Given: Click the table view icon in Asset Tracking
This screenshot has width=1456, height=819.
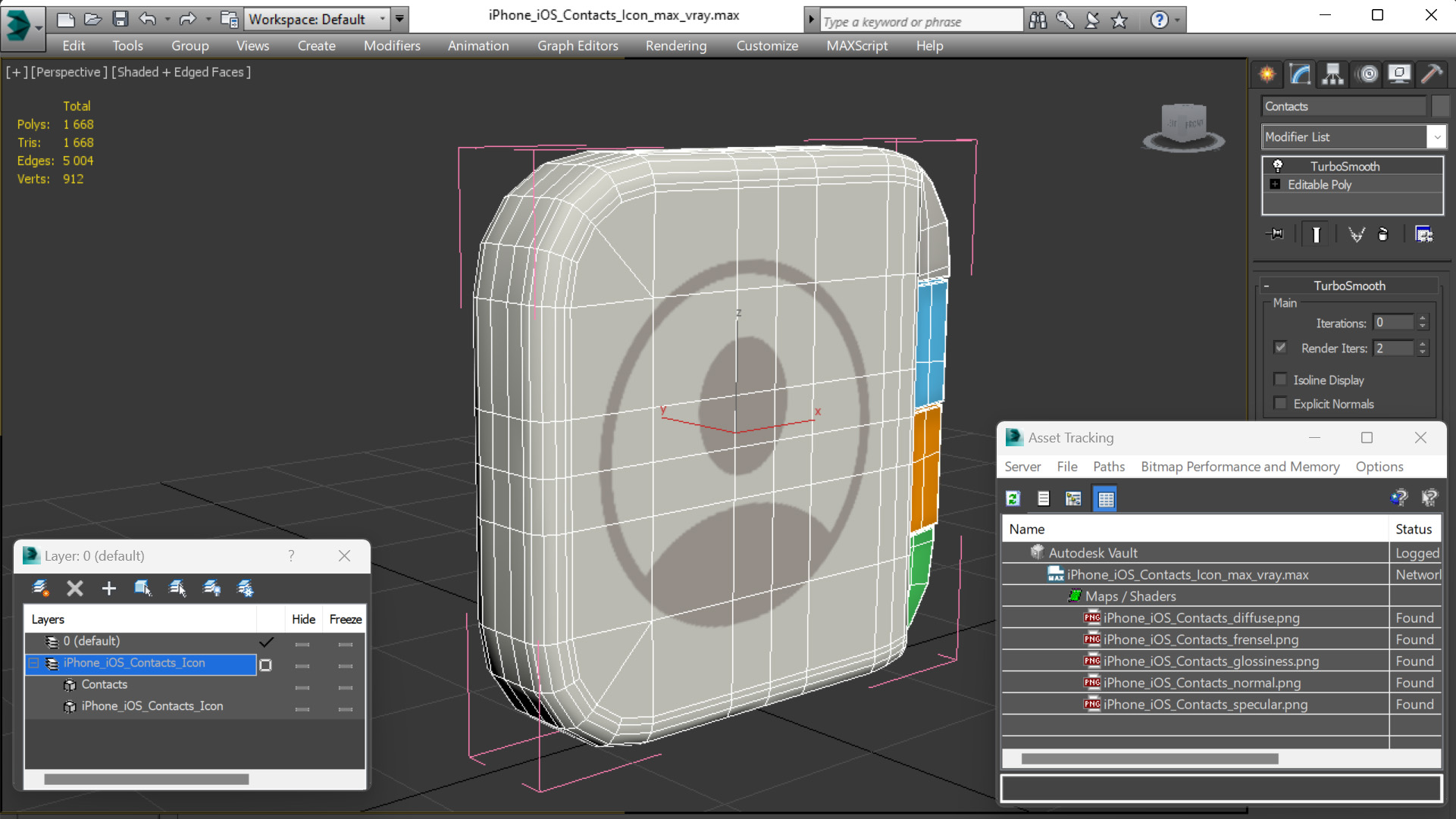Looking at the screenshot, I should tap(1106, 499).
